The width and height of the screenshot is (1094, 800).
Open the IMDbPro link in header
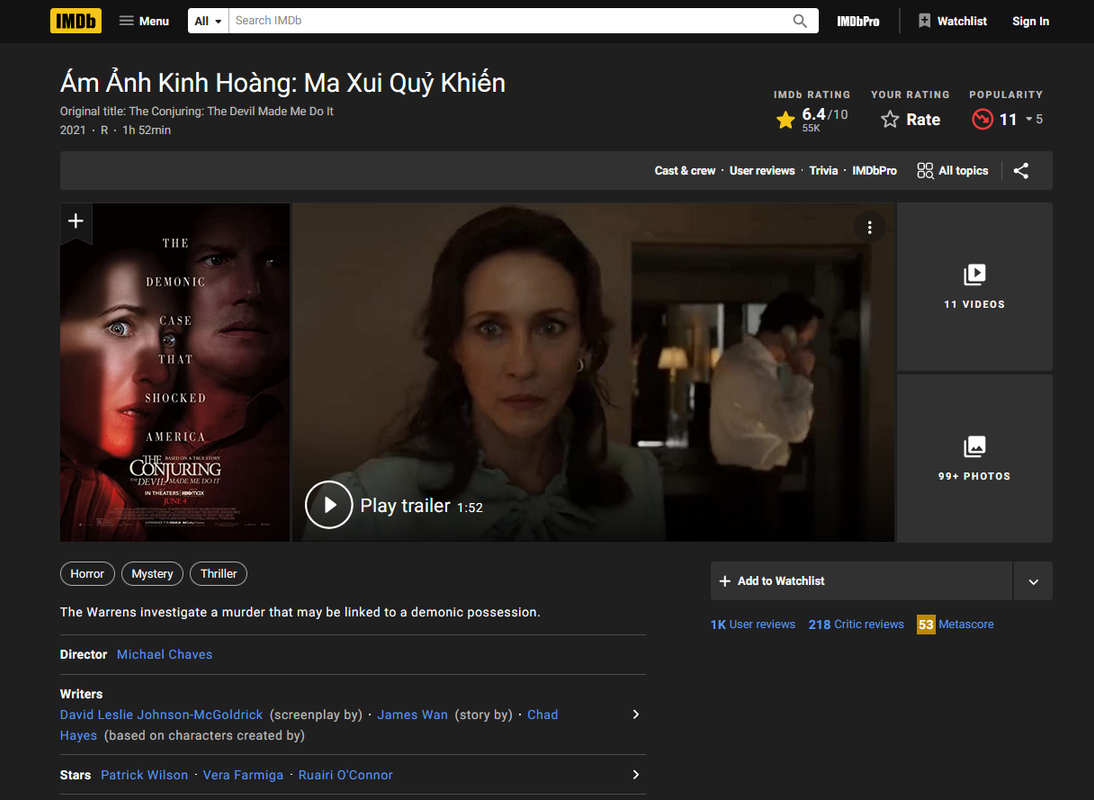pos(858,22)
